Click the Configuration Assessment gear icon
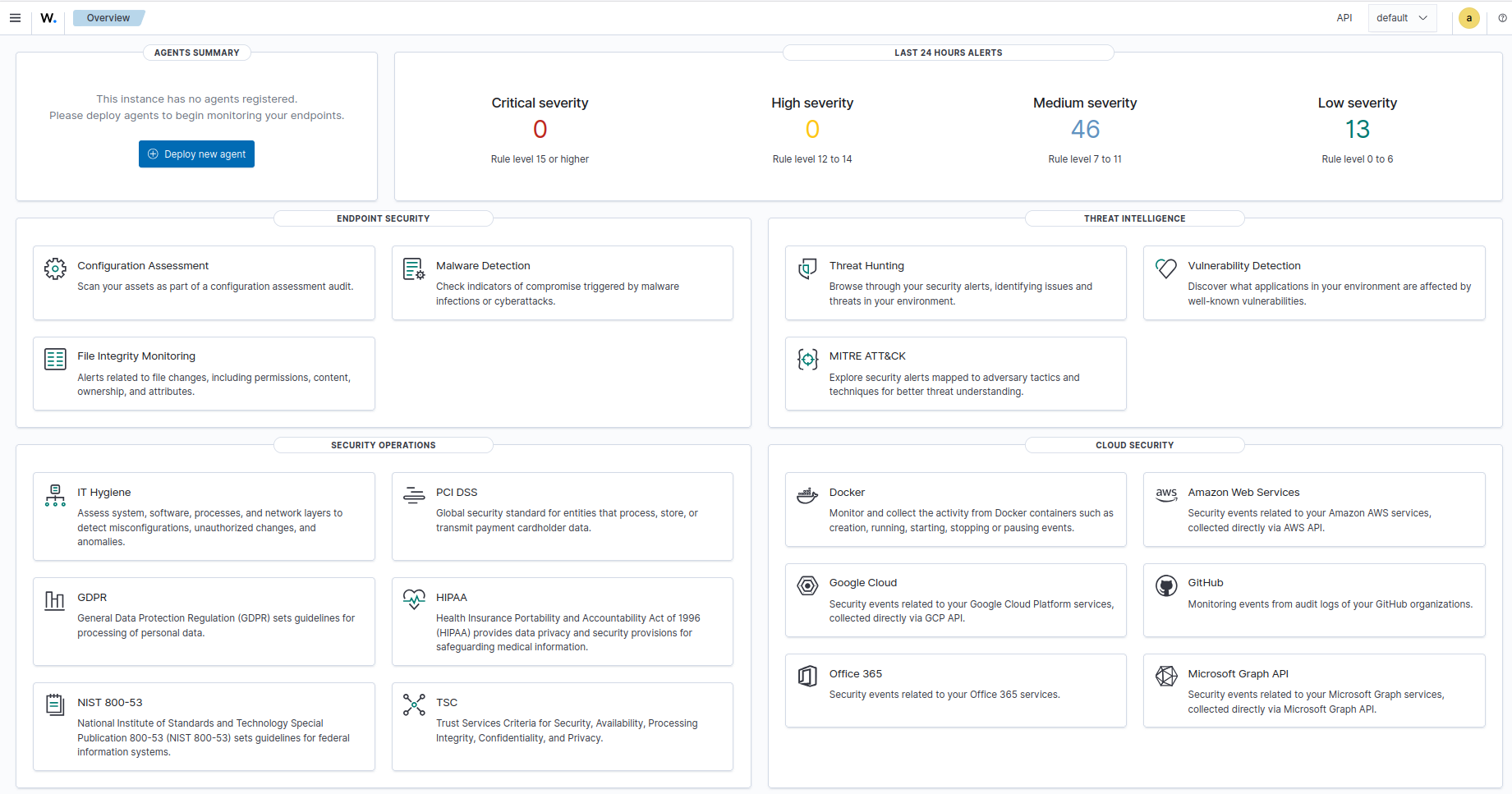 (x=55, y=268)
